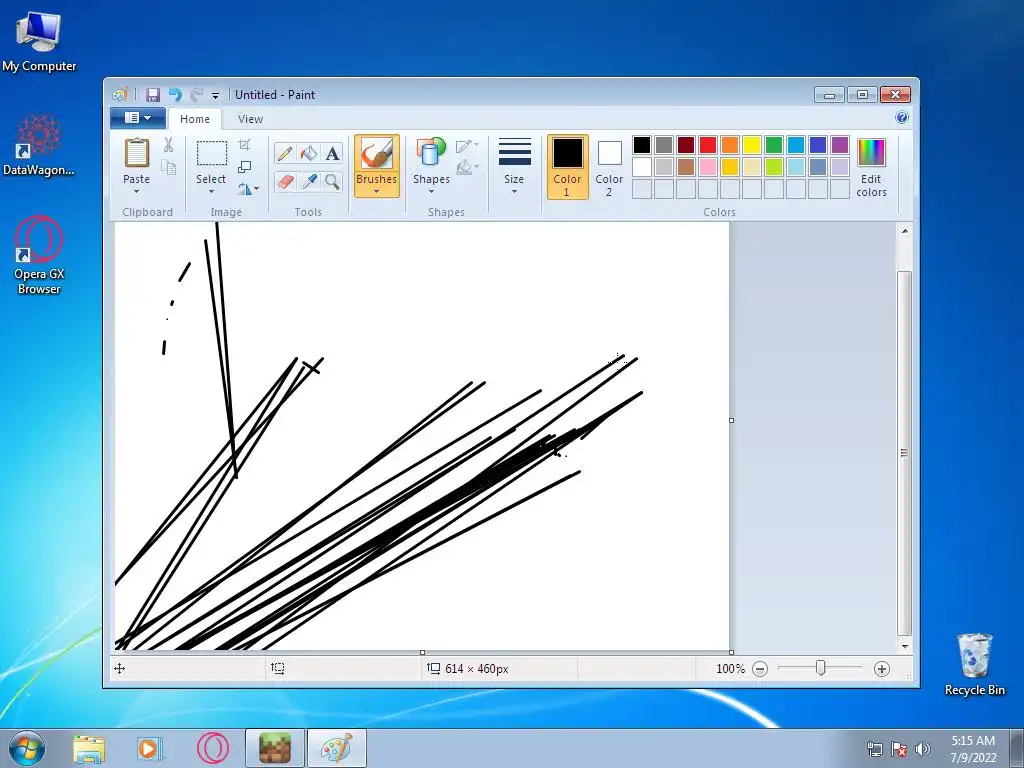The height and width of the screenshot is (768, 1024).
Task: Click the clock showing 5:15 AM
Action: [973, 741]
